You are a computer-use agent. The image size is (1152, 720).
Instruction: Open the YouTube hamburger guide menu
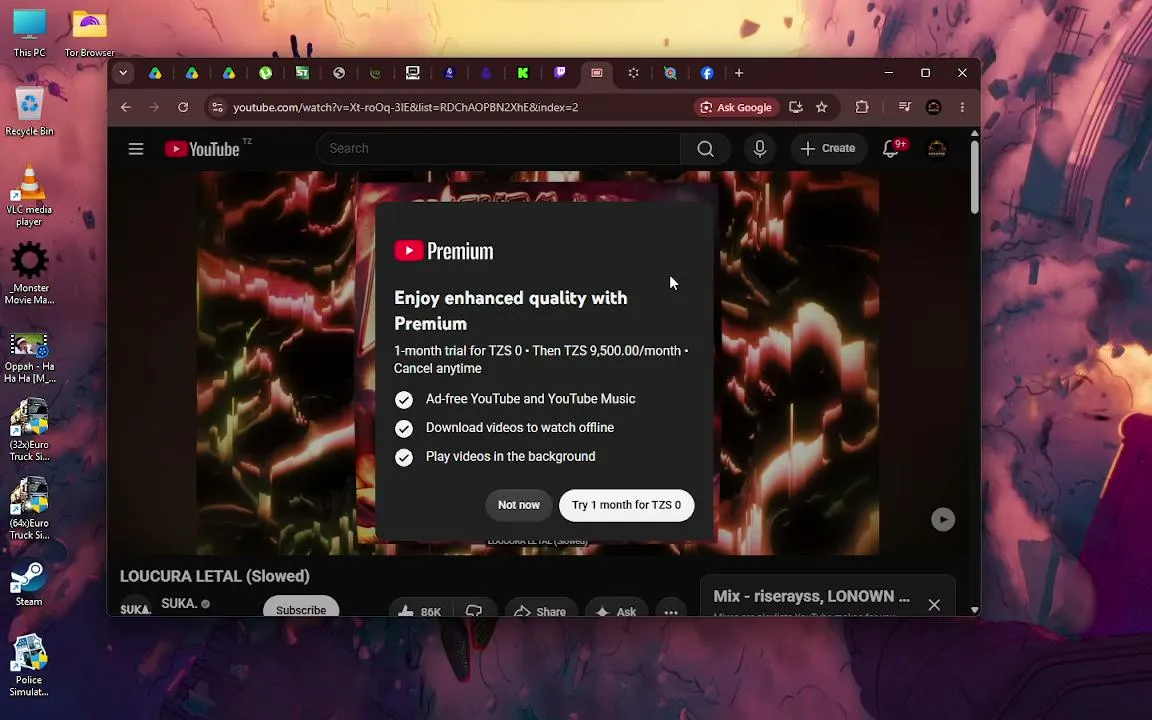point(136,149)
